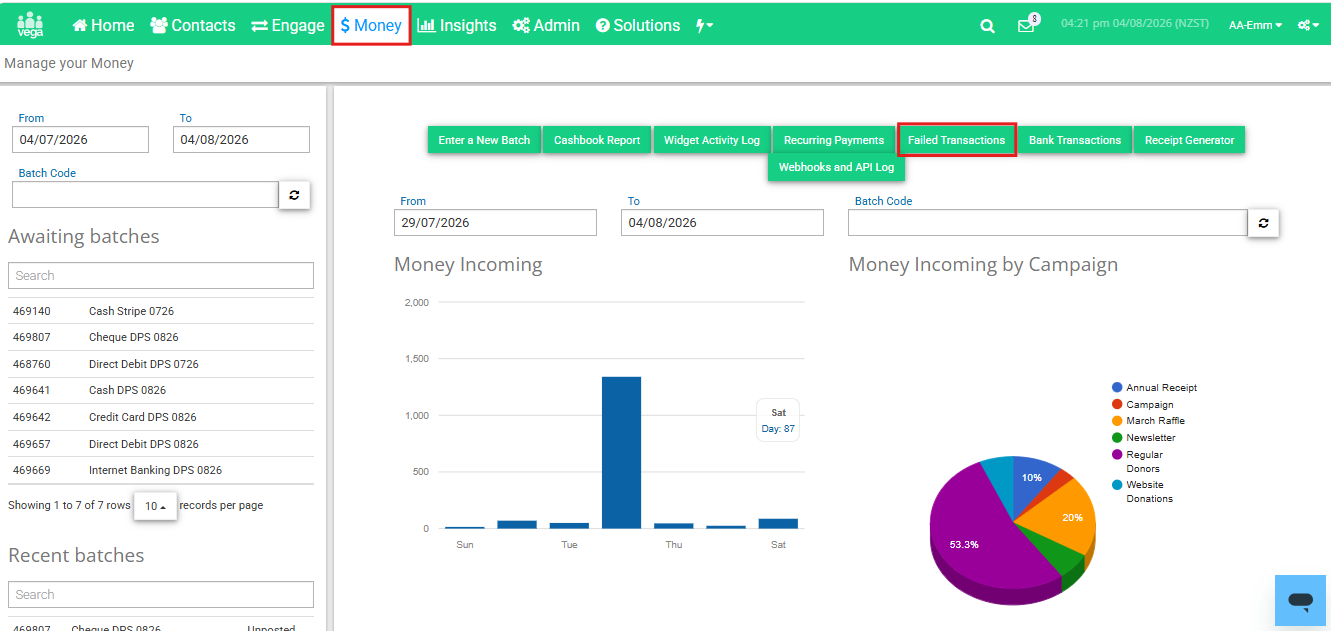
Task: Open the chat widget bubble
Action: [x=1300, y=600]
